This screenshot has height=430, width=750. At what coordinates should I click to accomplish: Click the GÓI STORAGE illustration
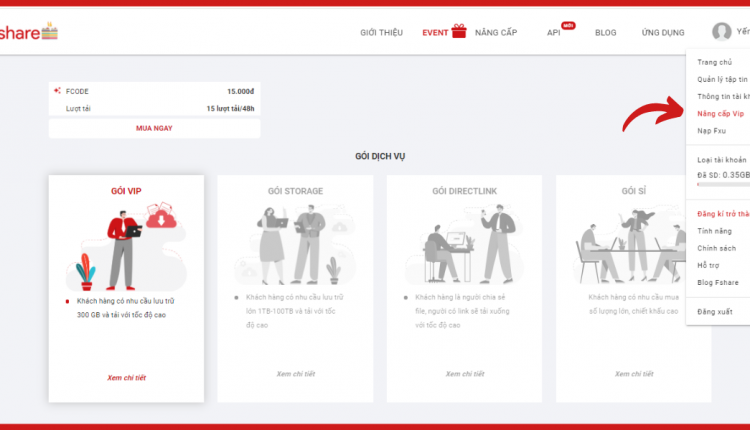295,244
